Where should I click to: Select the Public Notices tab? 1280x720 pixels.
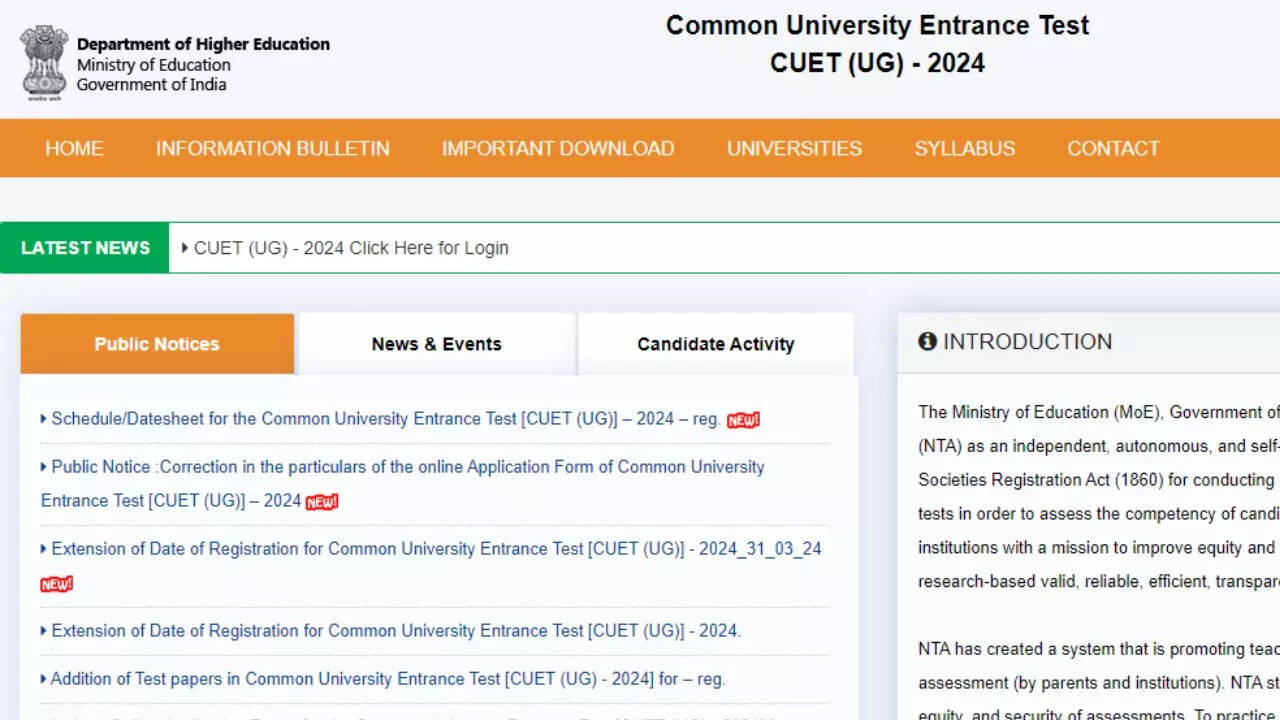point(157,344)
